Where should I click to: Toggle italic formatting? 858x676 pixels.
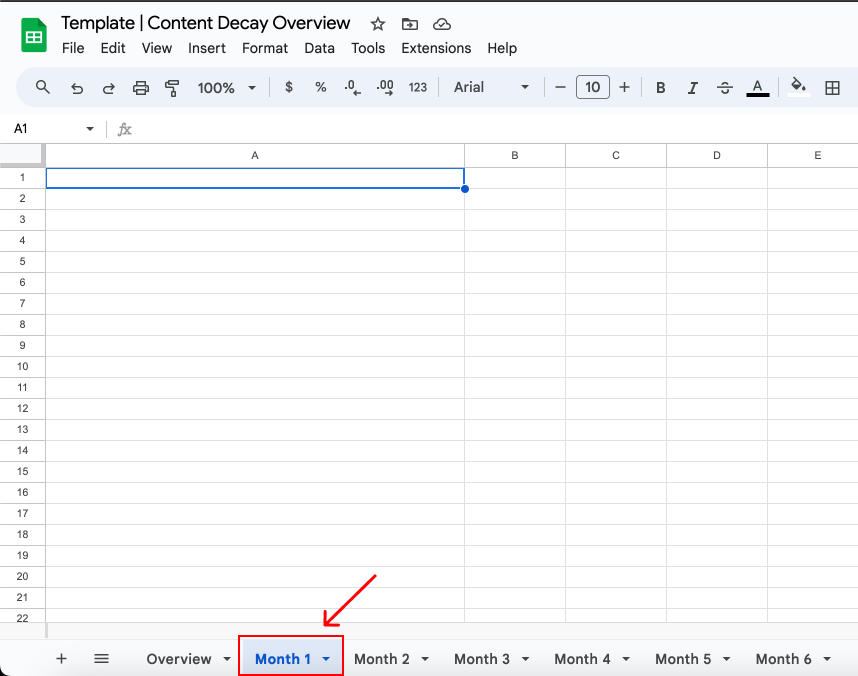[x=692, y=87]
